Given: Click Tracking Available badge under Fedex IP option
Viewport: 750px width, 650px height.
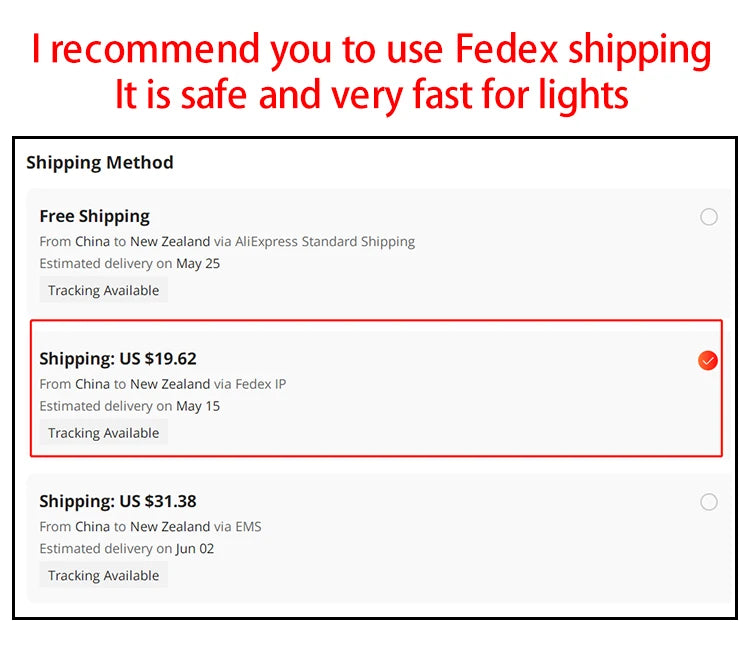Looking at the screenshot, I should [103, 433].
